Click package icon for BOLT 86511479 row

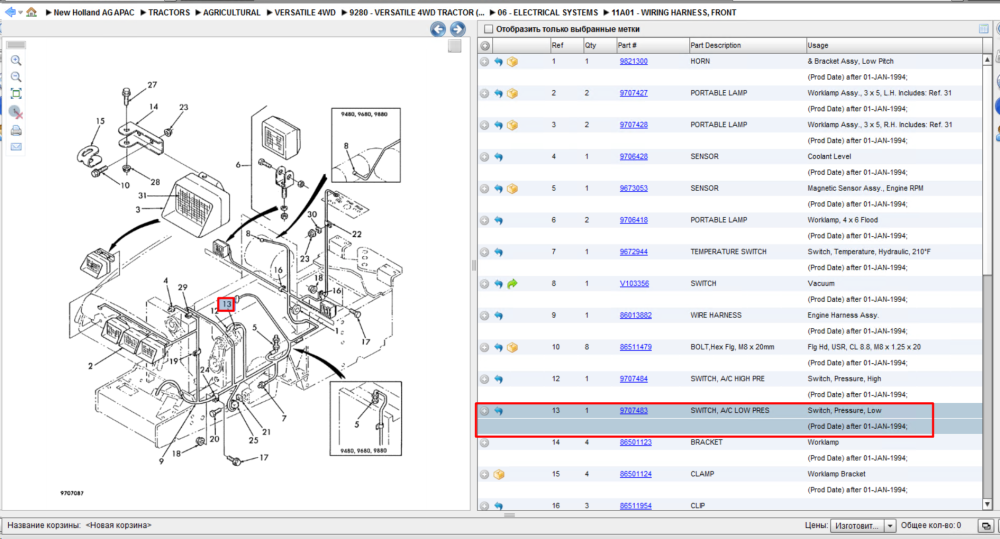512,348
